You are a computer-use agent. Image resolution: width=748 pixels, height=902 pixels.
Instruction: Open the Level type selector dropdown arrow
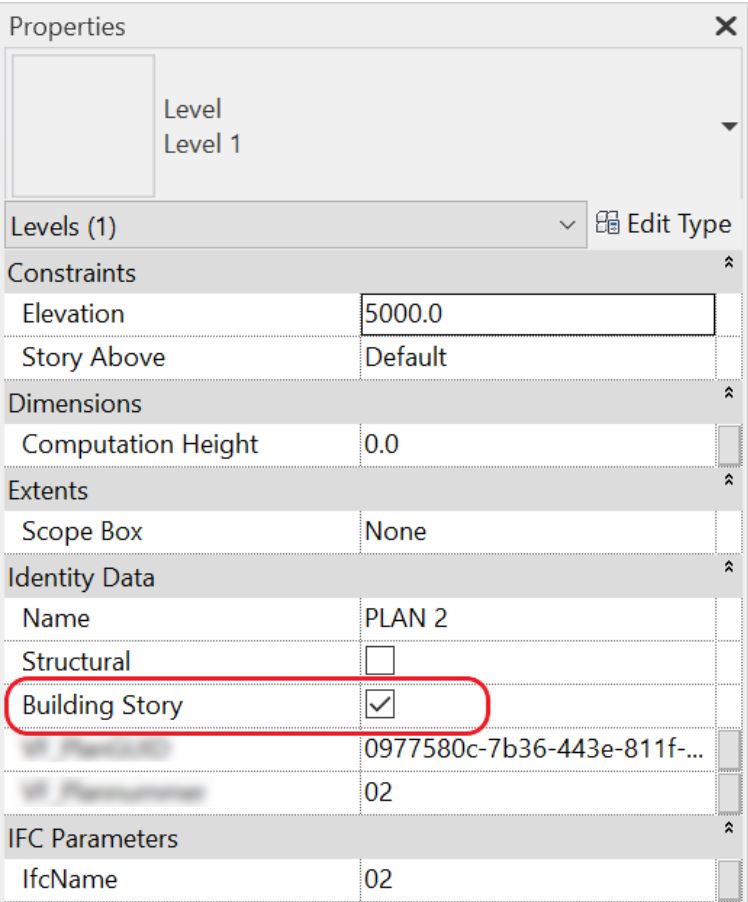729,126
